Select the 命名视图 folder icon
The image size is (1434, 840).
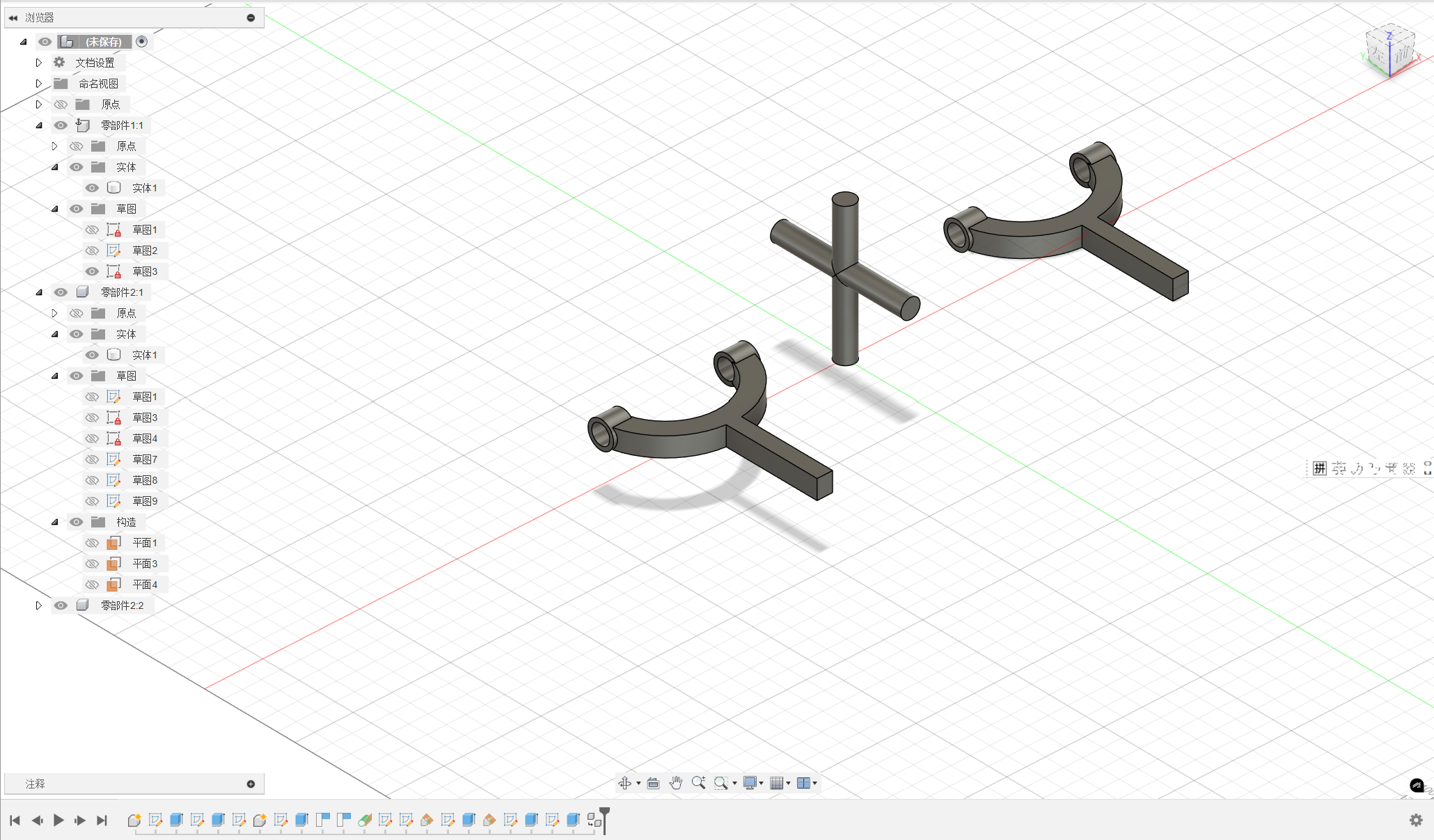click(61, 84)
